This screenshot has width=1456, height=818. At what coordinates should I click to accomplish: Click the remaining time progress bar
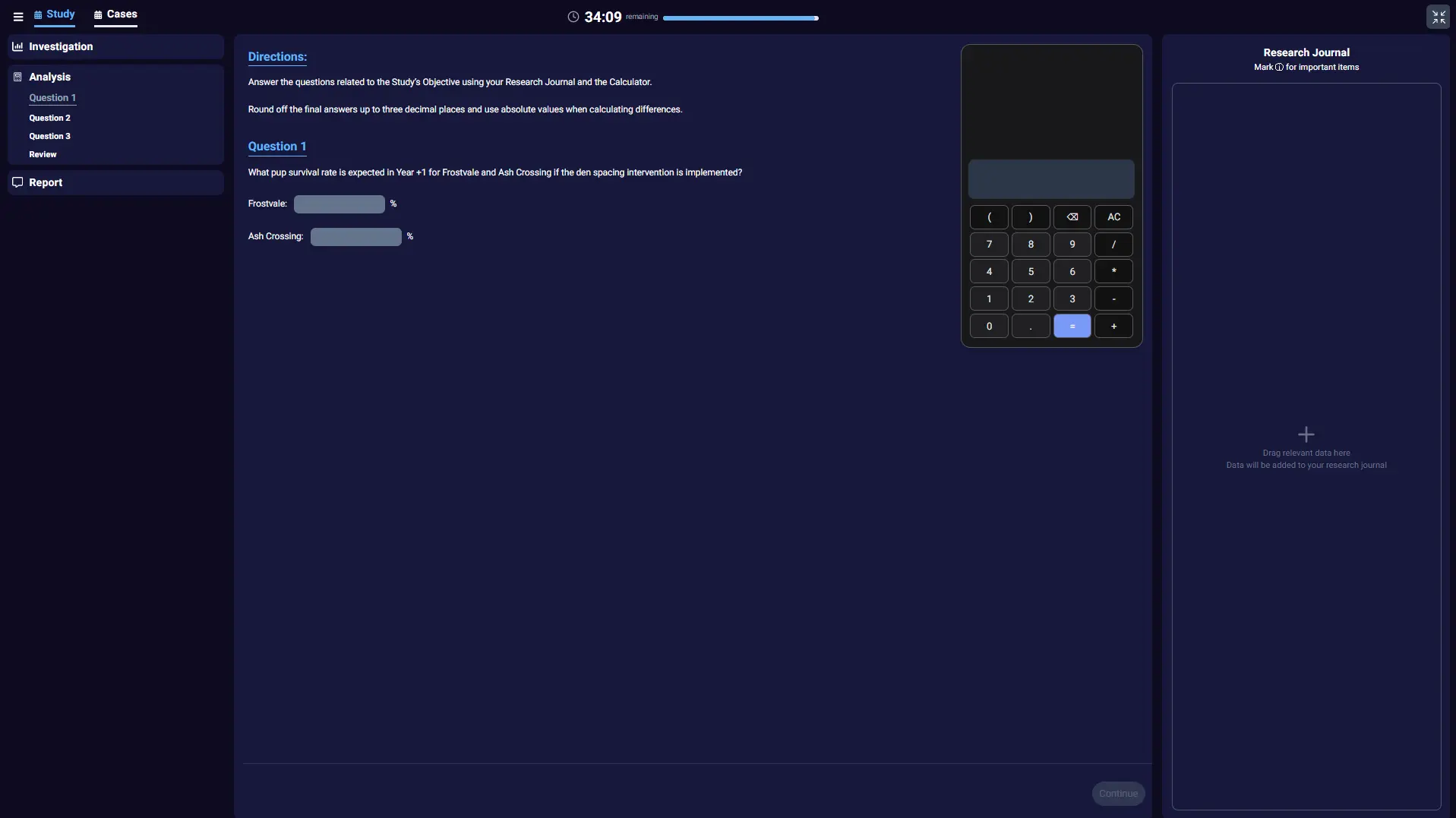point(741,17)
